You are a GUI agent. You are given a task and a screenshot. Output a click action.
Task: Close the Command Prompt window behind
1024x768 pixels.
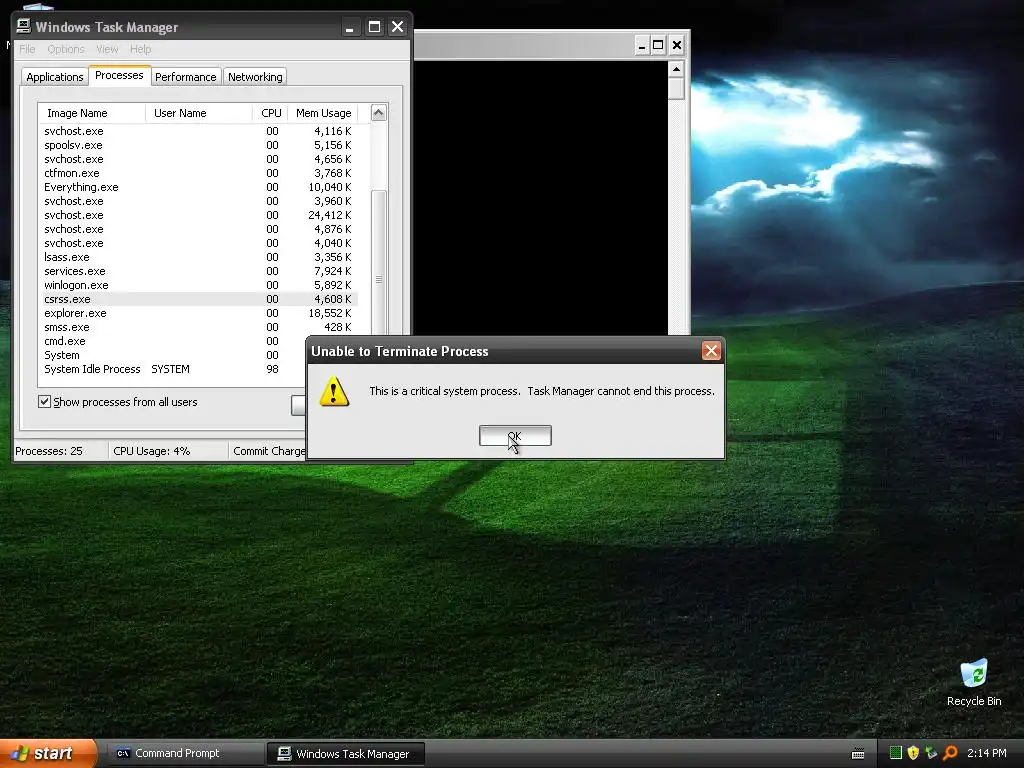pos(677,45)
